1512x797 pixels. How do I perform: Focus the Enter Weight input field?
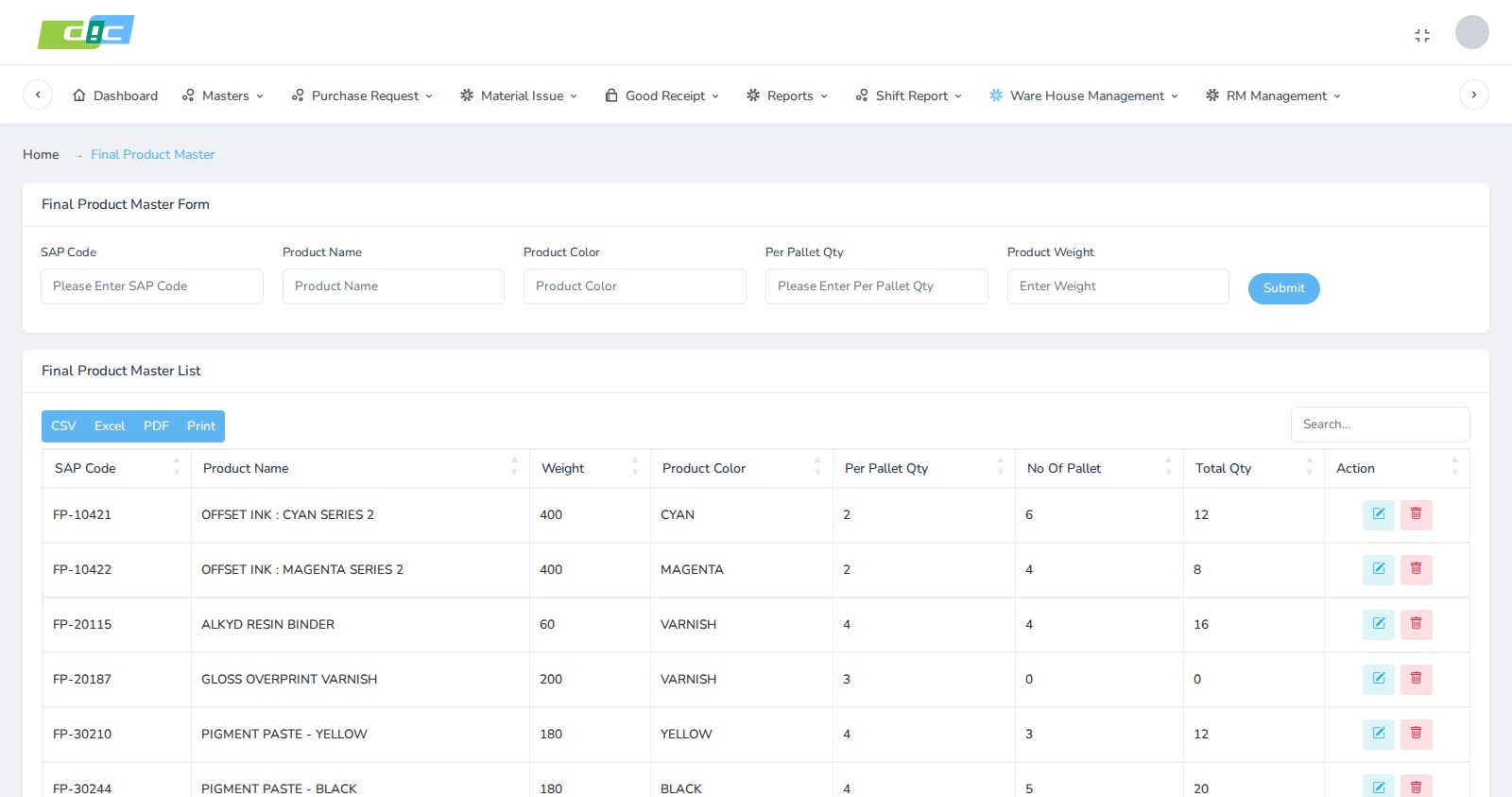pyautogui.click(x=1118, y=286)
